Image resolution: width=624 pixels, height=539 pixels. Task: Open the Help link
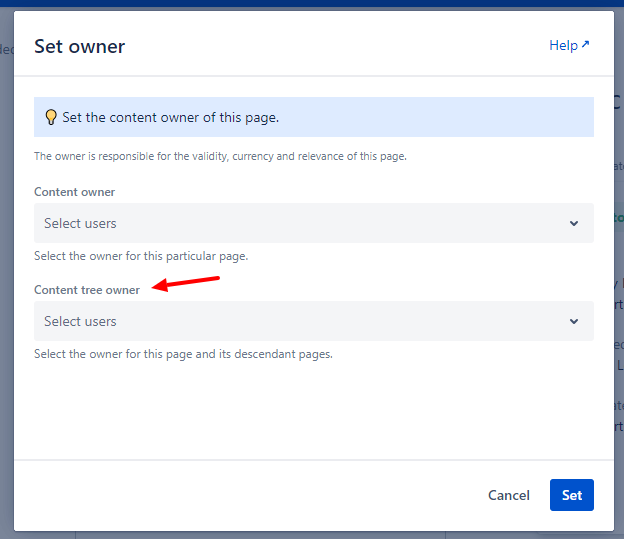pyautogui.click(x=568, y=45)
